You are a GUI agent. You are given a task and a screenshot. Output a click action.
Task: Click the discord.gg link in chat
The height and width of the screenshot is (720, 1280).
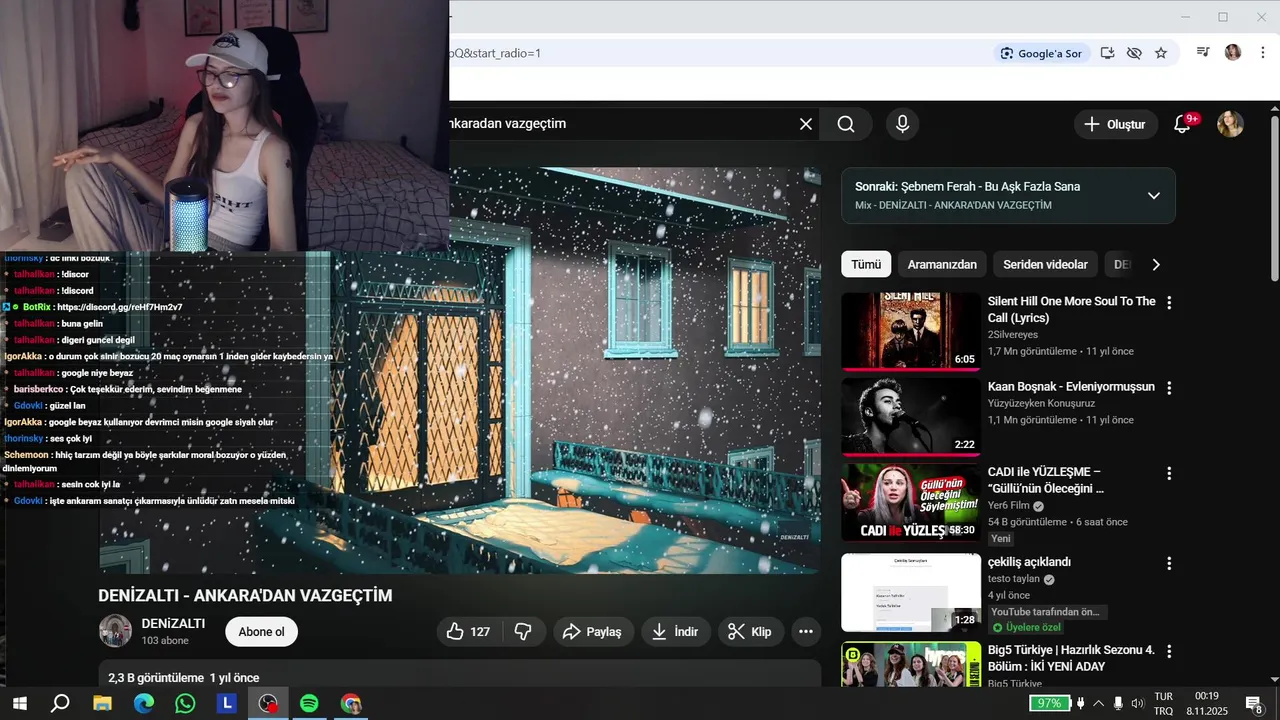click(119, 307)
